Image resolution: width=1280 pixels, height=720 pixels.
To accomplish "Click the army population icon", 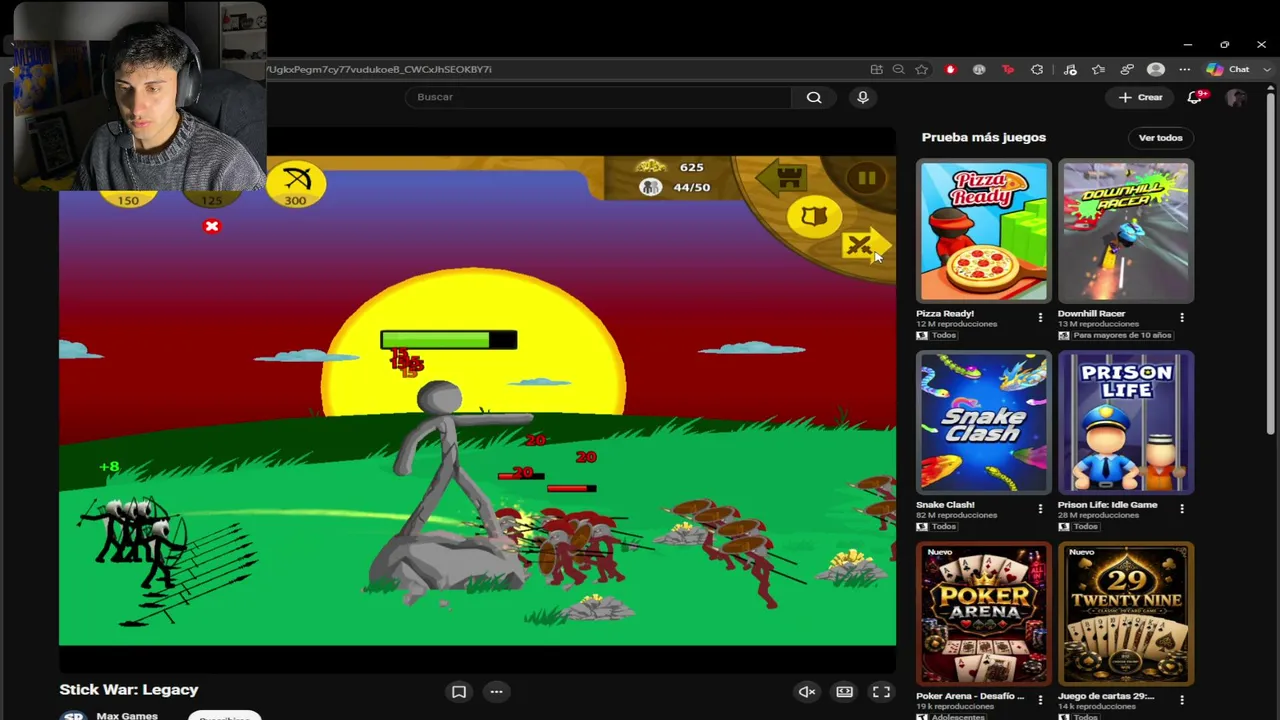I will click(x=651, y=187).
